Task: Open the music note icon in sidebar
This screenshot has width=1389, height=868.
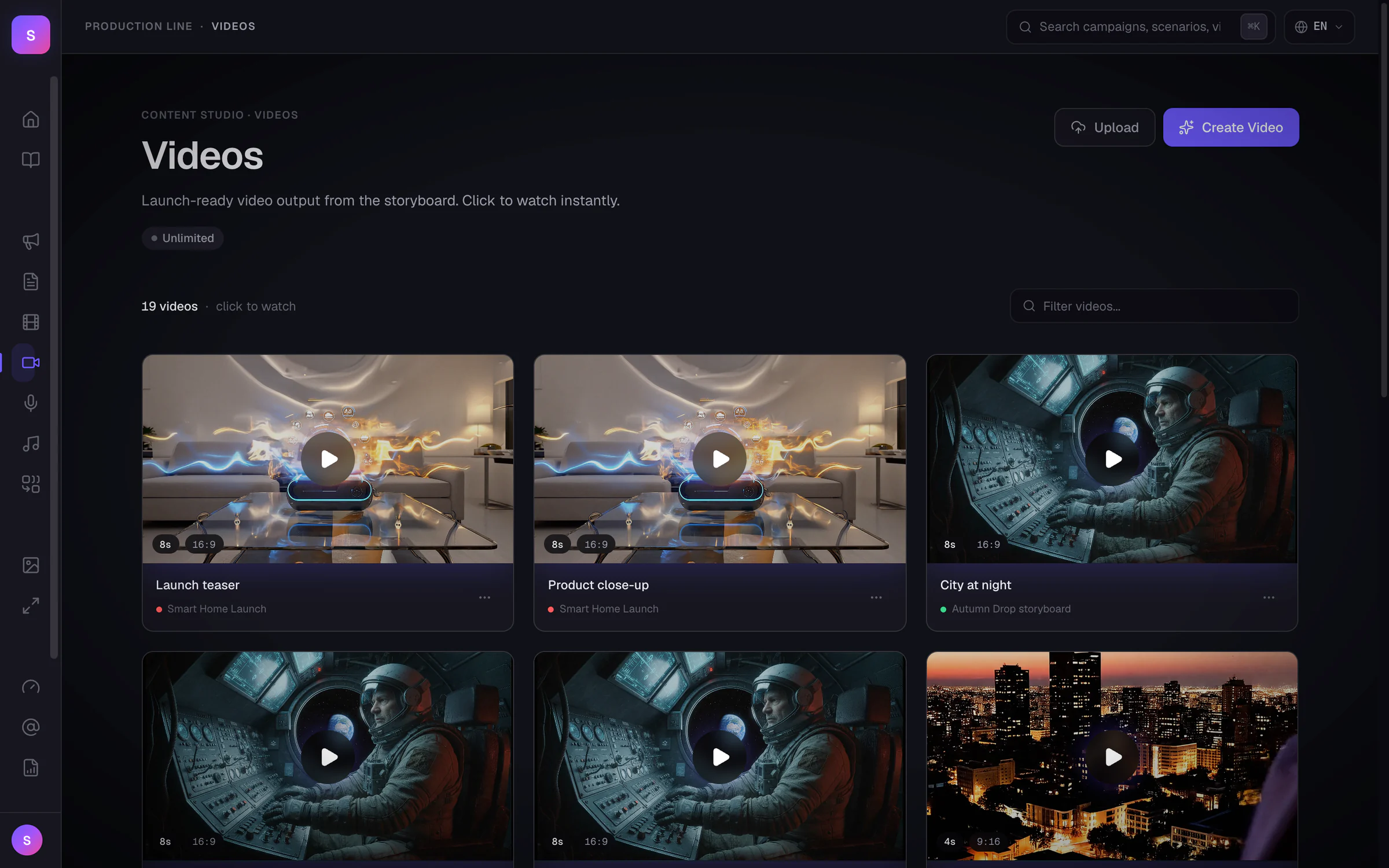Action: 31,443
